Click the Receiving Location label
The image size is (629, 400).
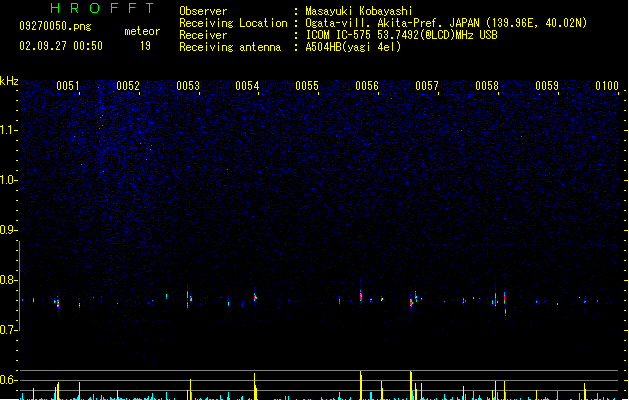point(233,23)
